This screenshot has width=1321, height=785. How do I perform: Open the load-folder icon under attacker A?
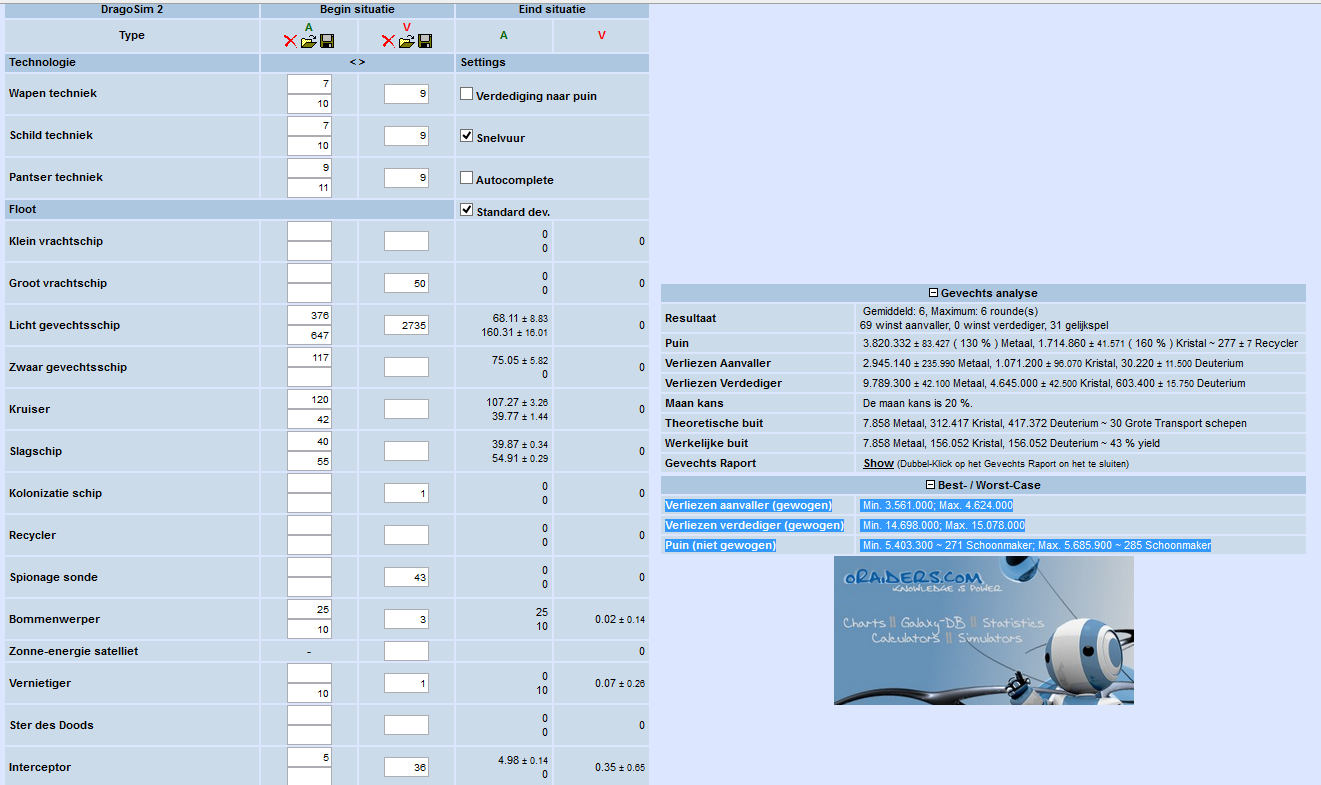click(308, 41)
